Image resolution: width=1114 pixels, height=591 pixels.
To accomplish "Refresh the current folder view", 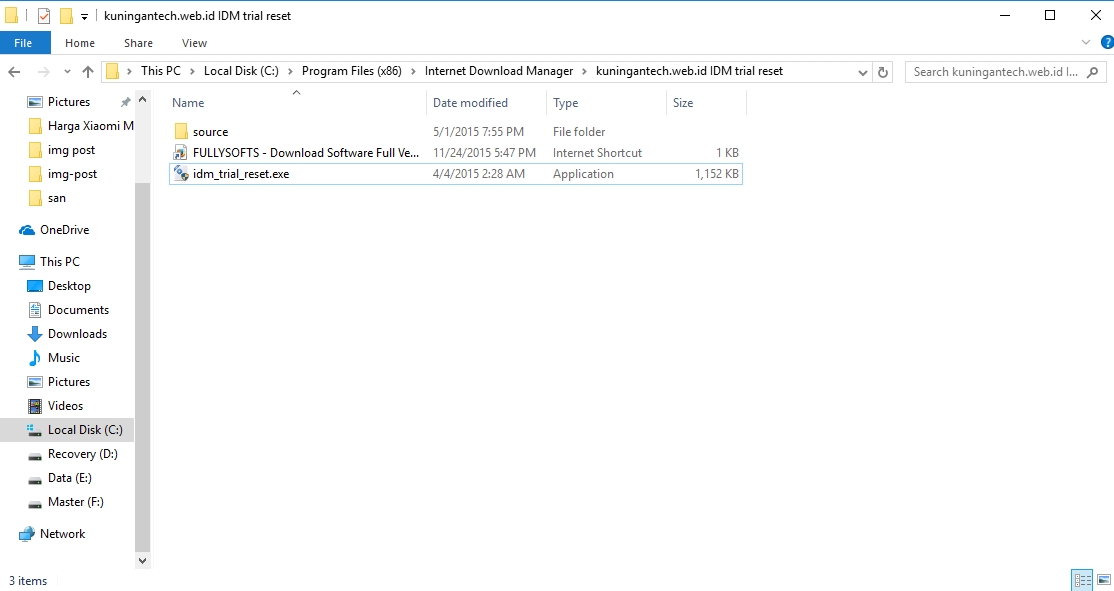I will coord(882,72).
